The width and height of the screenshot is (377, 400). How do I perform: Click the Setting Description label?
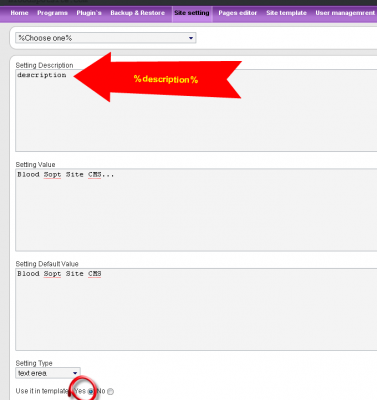click(44, 65)
